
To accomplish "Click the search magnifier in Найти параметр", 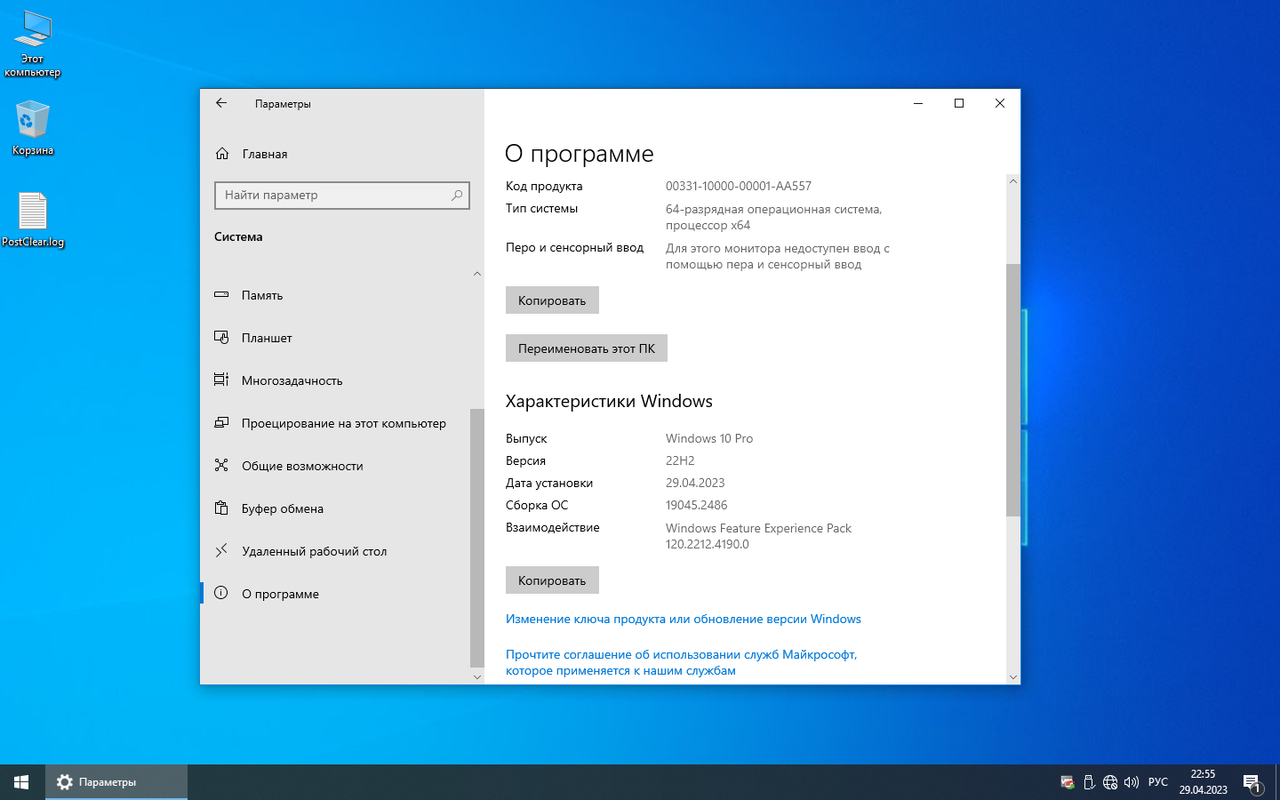I will [x=457, y=195].
